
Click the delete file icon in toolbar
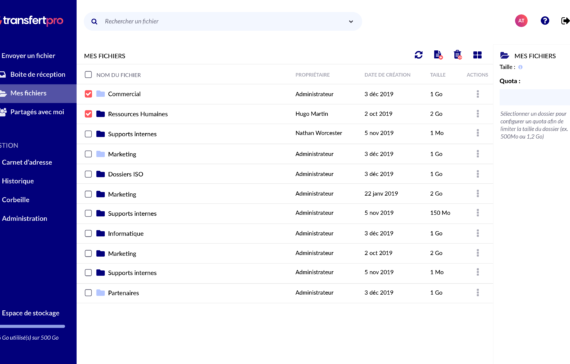click(x=438, y=55)
